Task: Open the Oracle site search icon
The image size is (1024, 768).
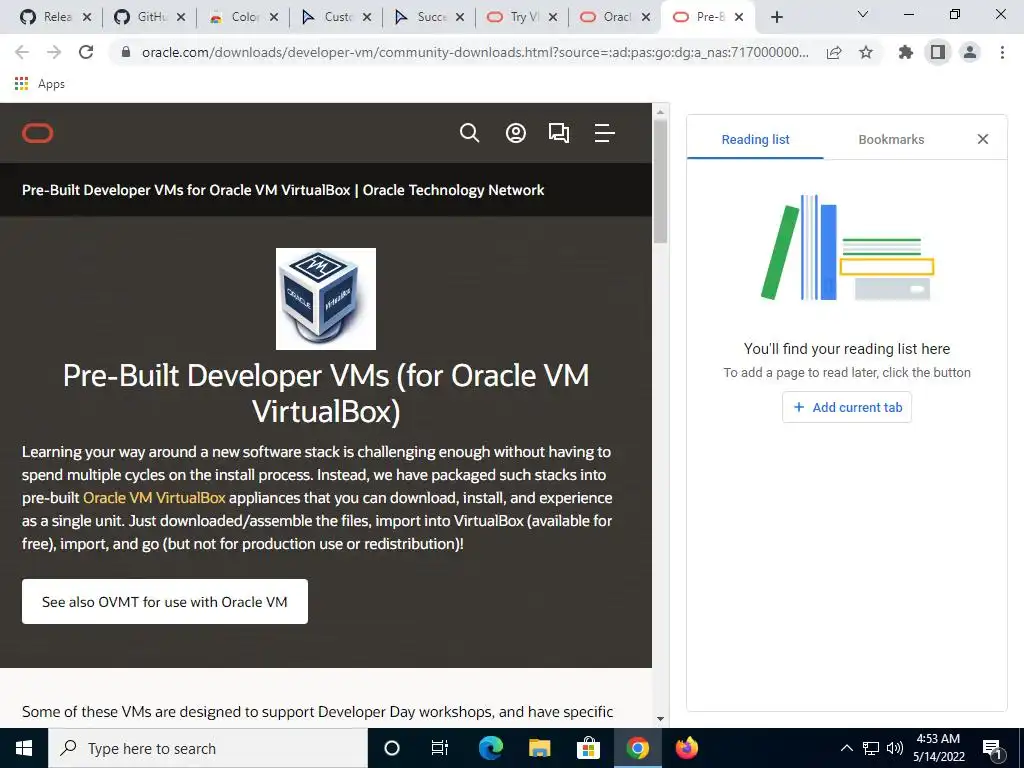Action: (470, 133)
